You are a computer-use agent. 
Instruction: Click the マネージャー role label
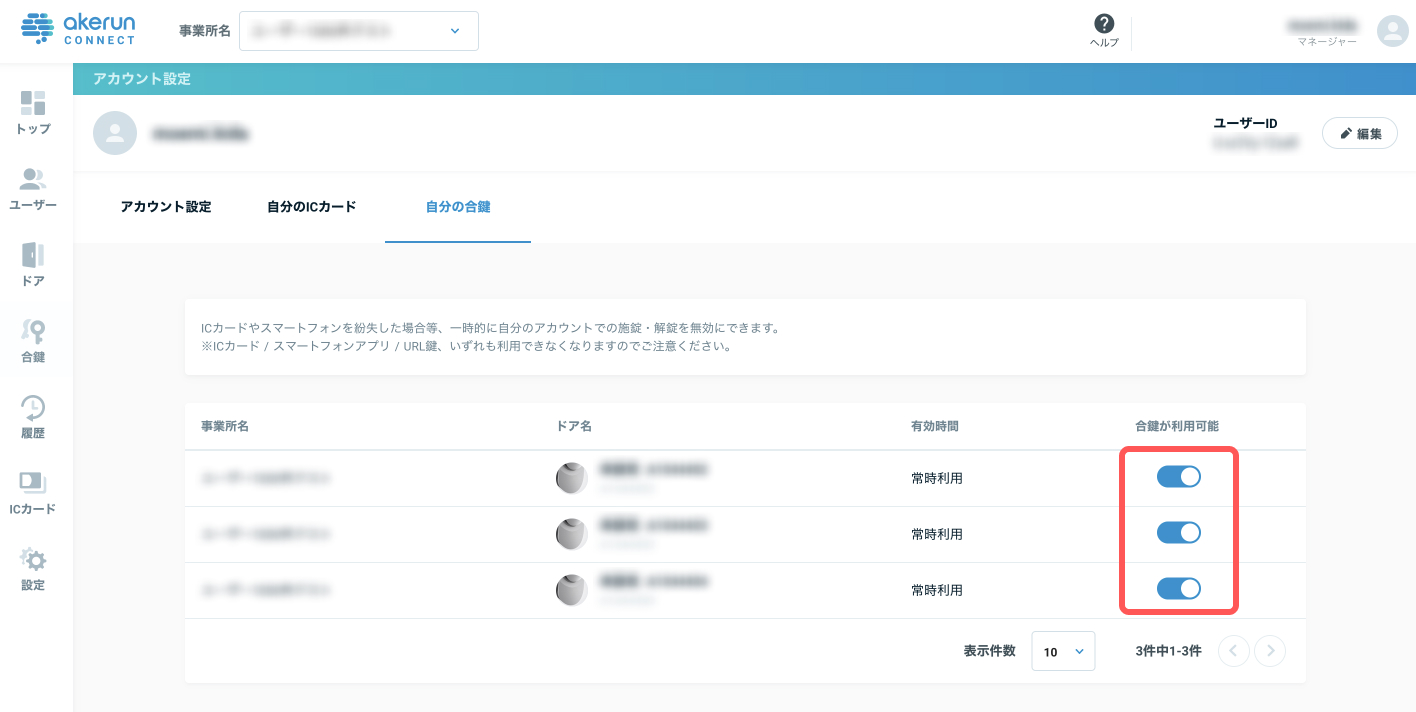1327,42
